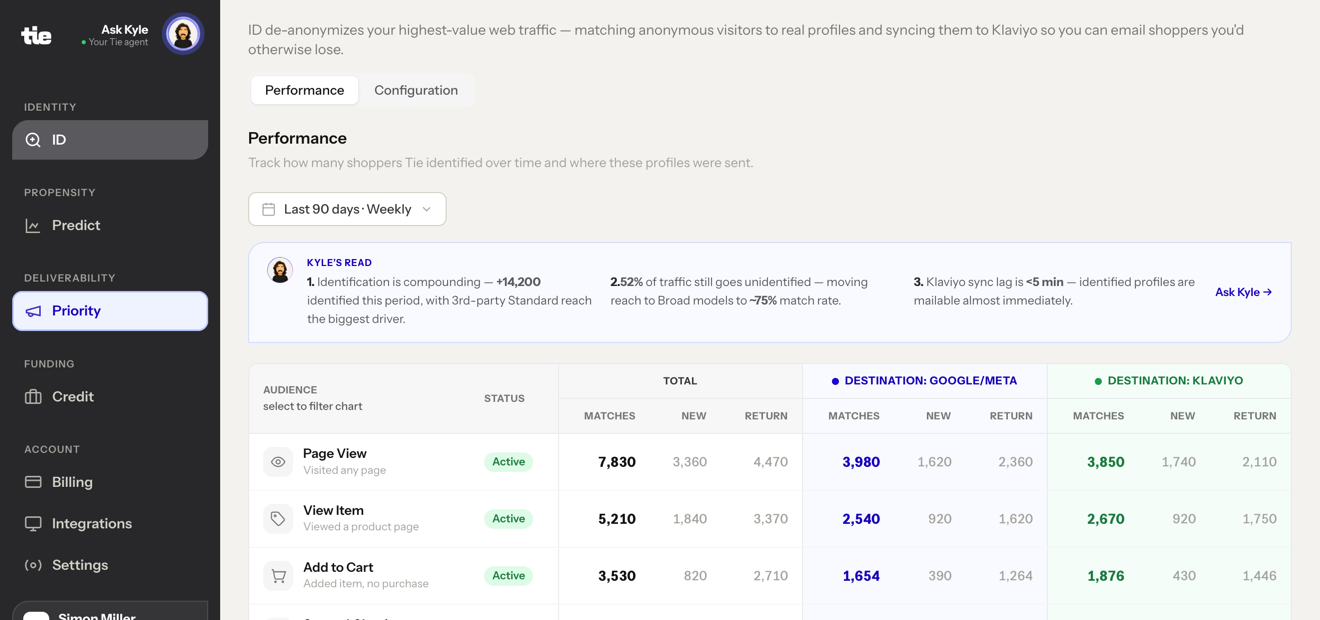Expand date range chevron arrow
The height and width of the screenshot is (620, 1320).
pos(427,209)
